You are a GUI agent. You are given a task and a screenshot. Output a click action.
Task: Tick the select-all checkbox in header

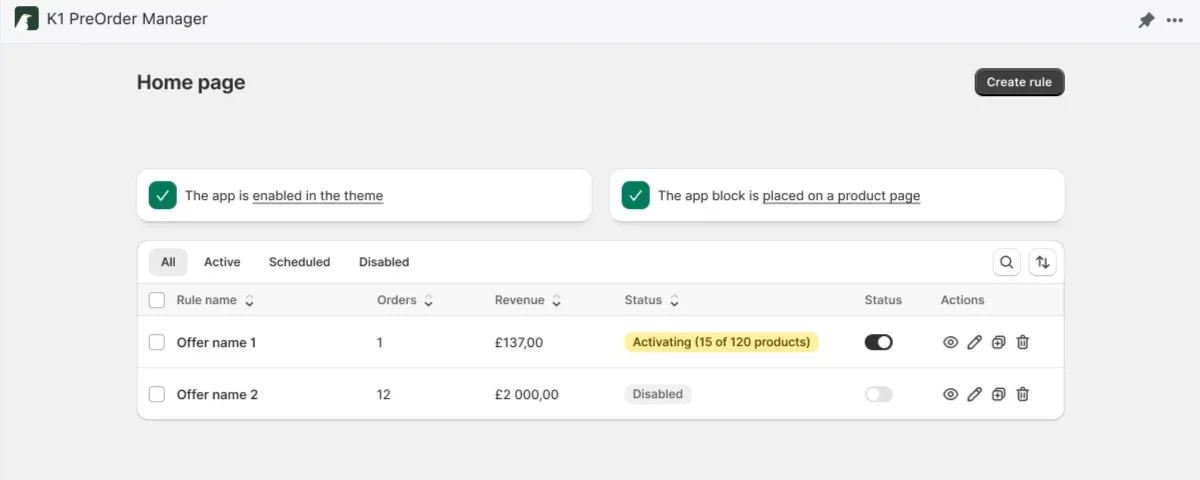coord(157,300)
